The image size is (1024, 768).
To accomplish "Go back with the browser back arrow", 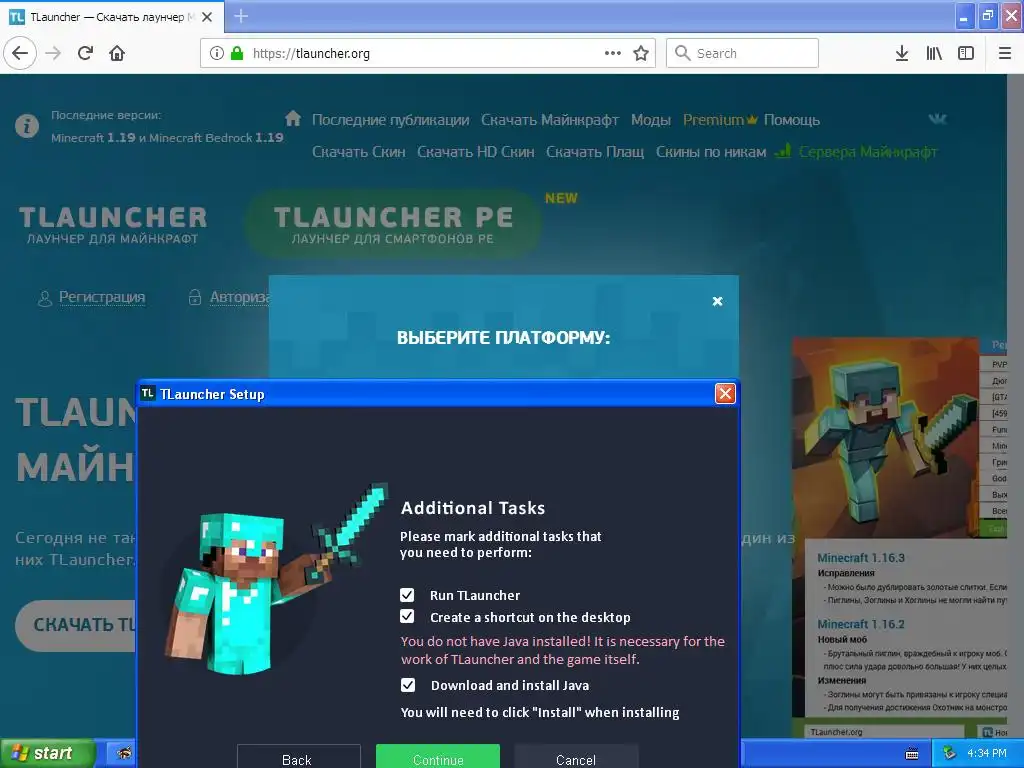I will click(20, 54).
